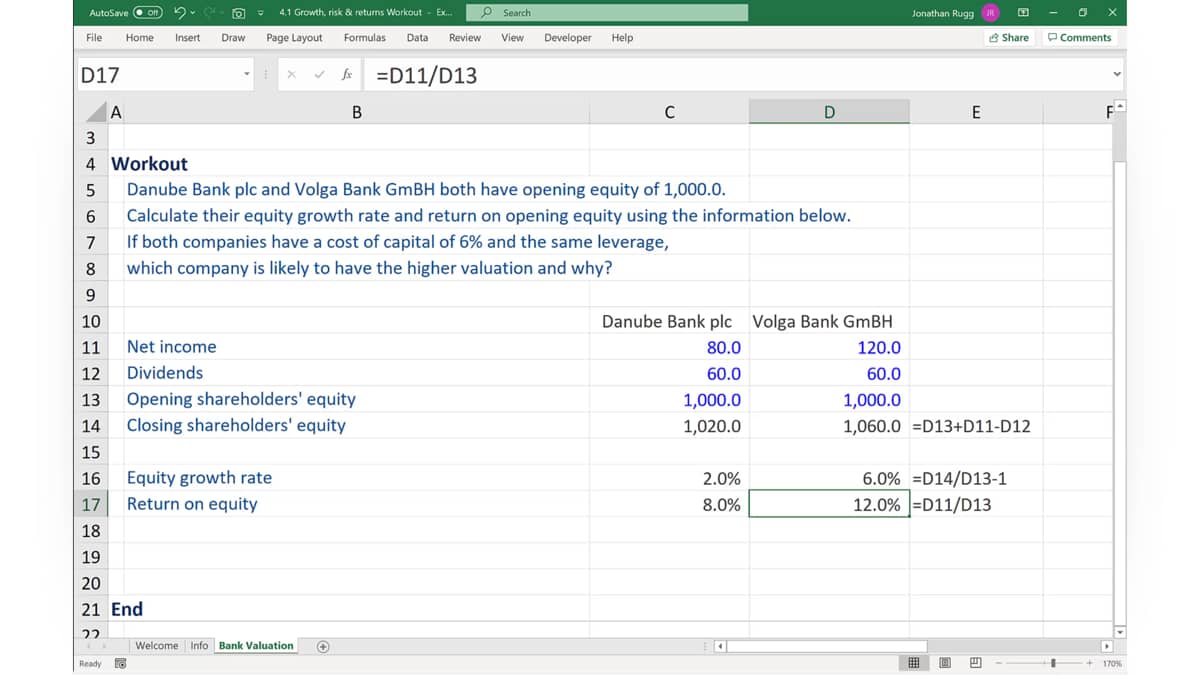Select row 11 header
The height and width of the screenshot is (675, 1200).
pos(91,347)
